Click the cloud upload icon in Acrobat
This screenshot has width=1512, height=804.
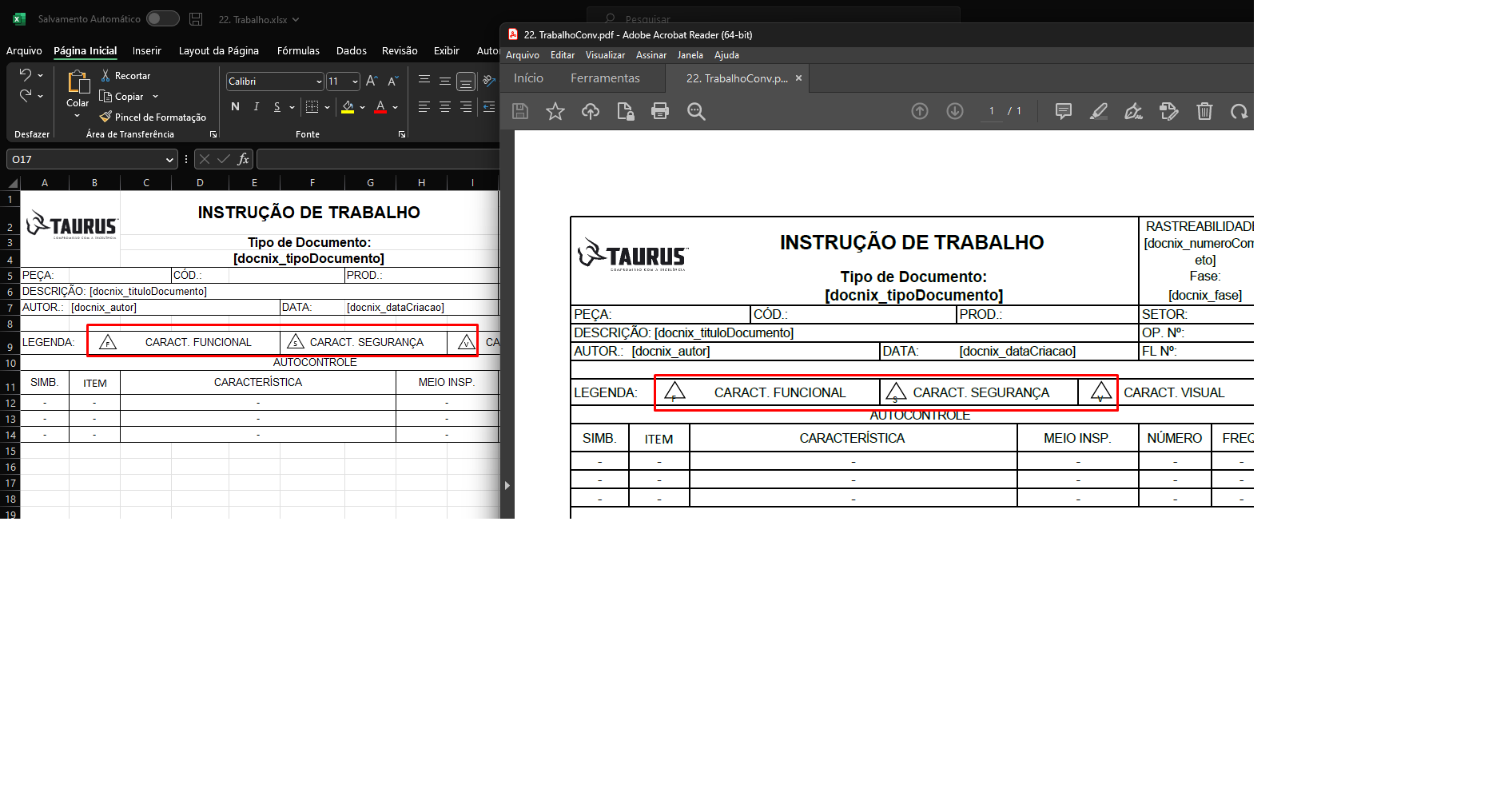[591, 111]
